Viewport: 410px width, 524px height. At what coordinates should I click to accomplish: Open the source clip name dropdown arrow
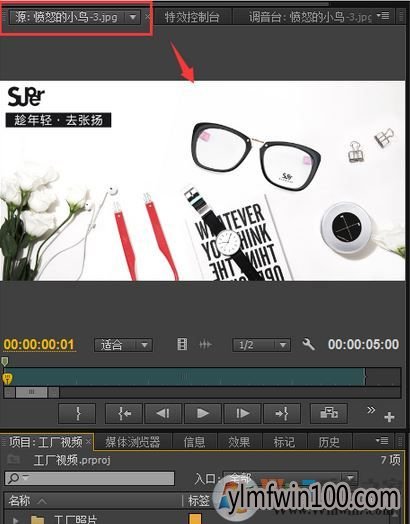(133, 16)
